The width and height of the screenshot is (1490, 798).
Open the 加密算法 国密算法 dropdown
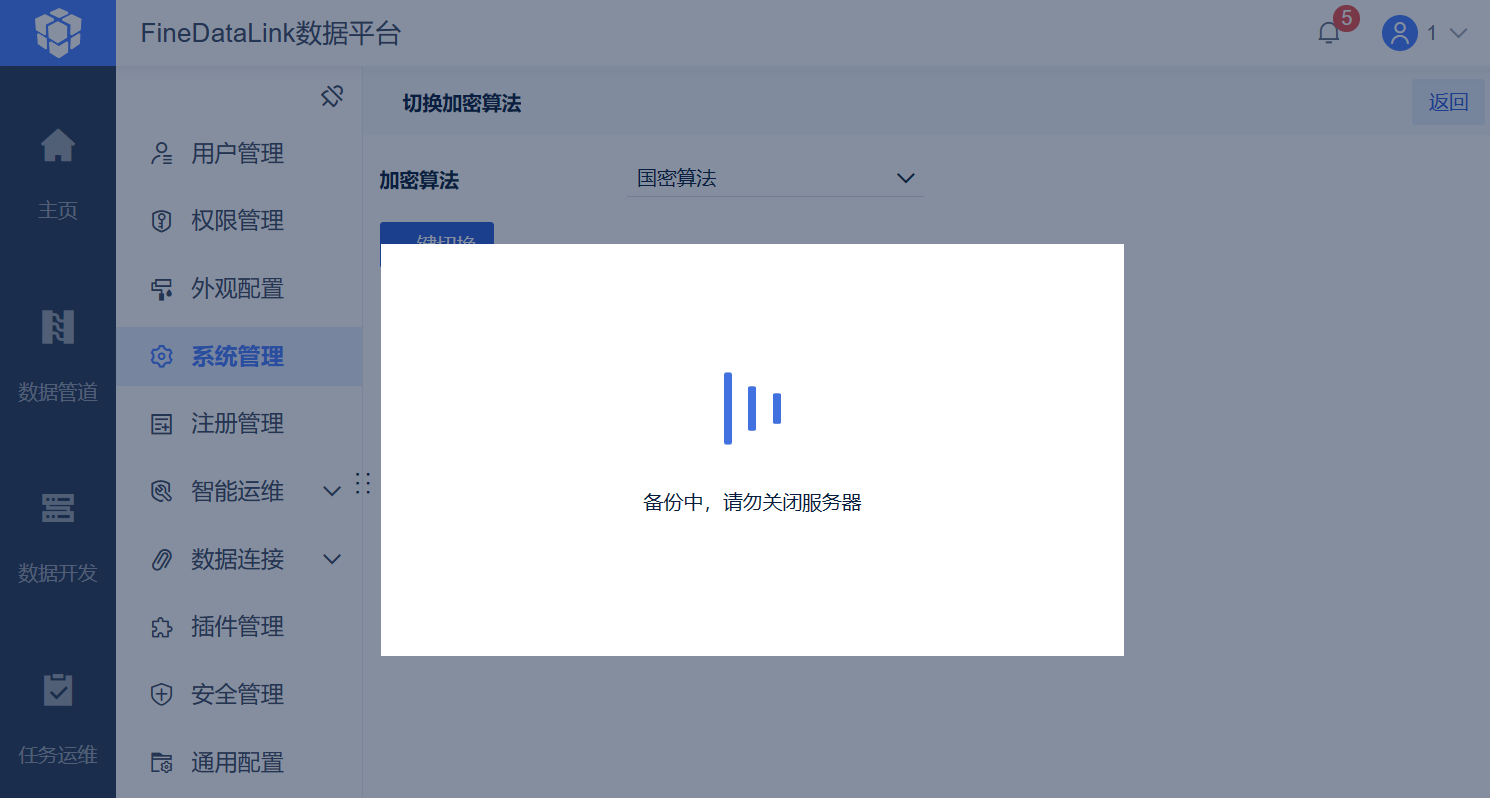click(775, 178)
